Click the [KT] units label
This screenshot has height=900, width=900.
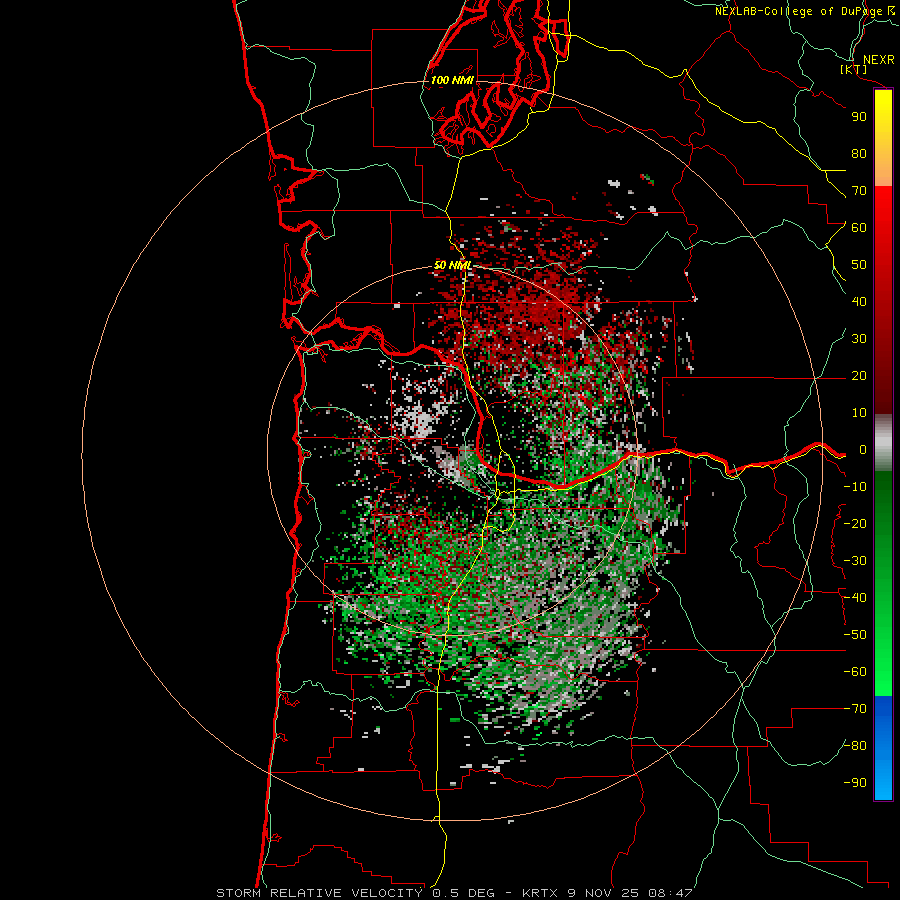(x=854, y=69)
